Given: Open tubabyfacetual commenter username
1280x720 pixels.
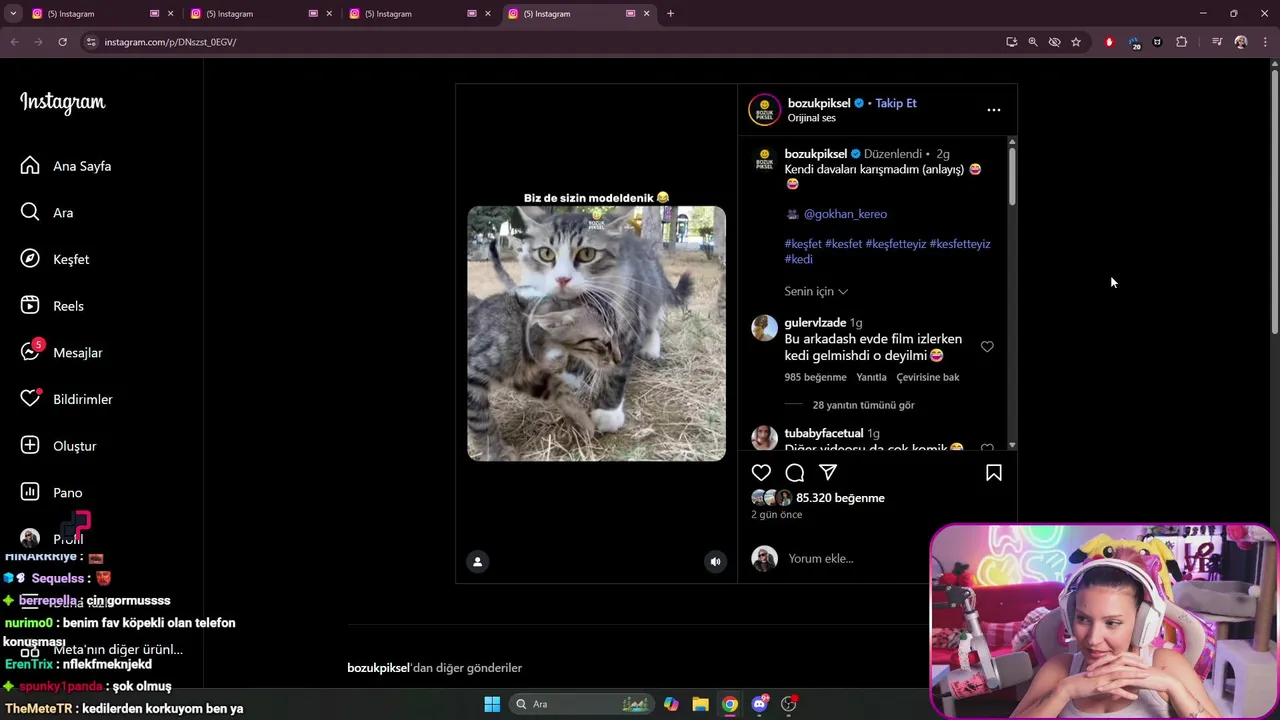Looking at the screenshot, I should 824,433.
